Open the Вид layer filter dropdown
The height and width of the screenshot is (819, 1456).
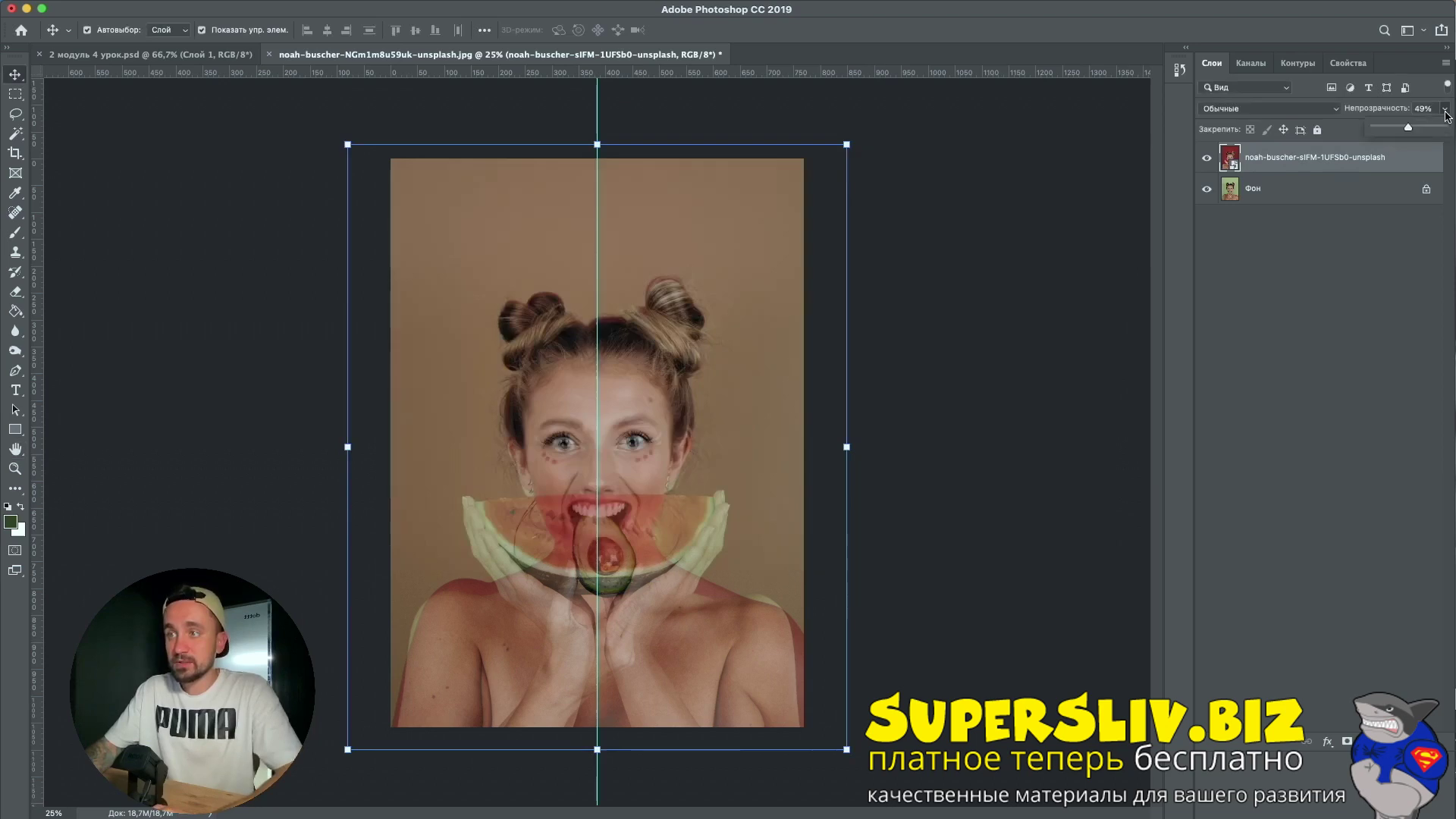1246,87
